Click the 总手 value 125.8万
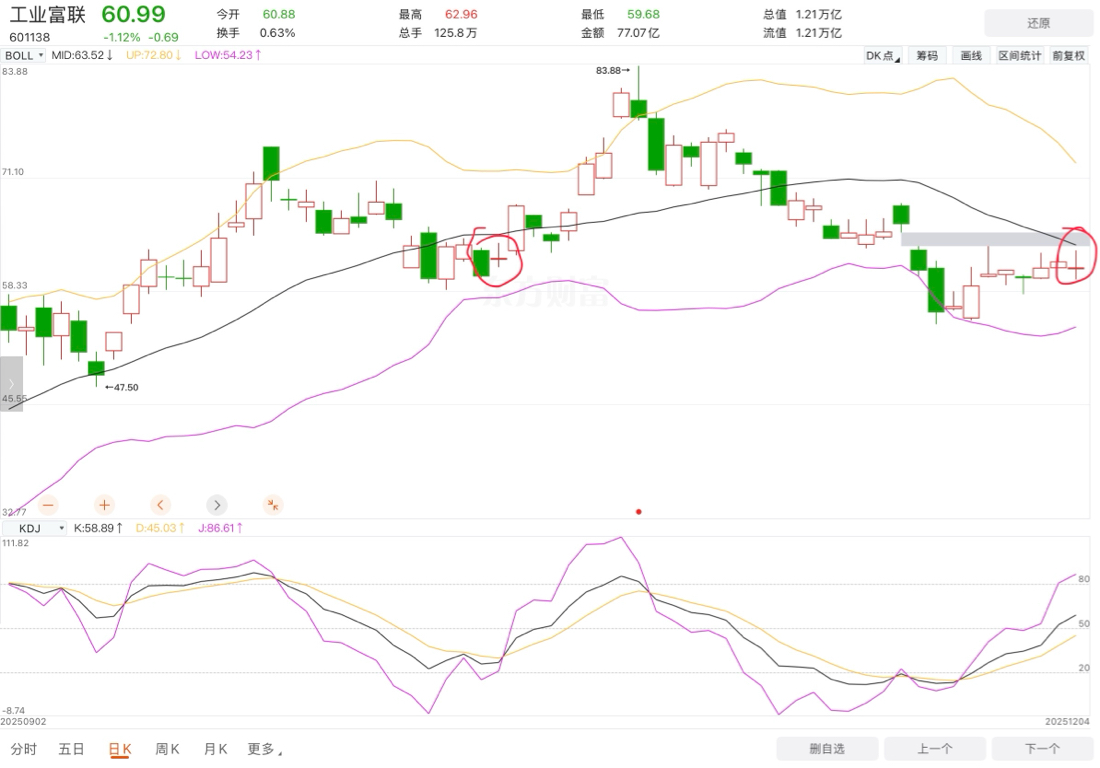The height and width of the screenshot is (768, 1100). (455, 33)
